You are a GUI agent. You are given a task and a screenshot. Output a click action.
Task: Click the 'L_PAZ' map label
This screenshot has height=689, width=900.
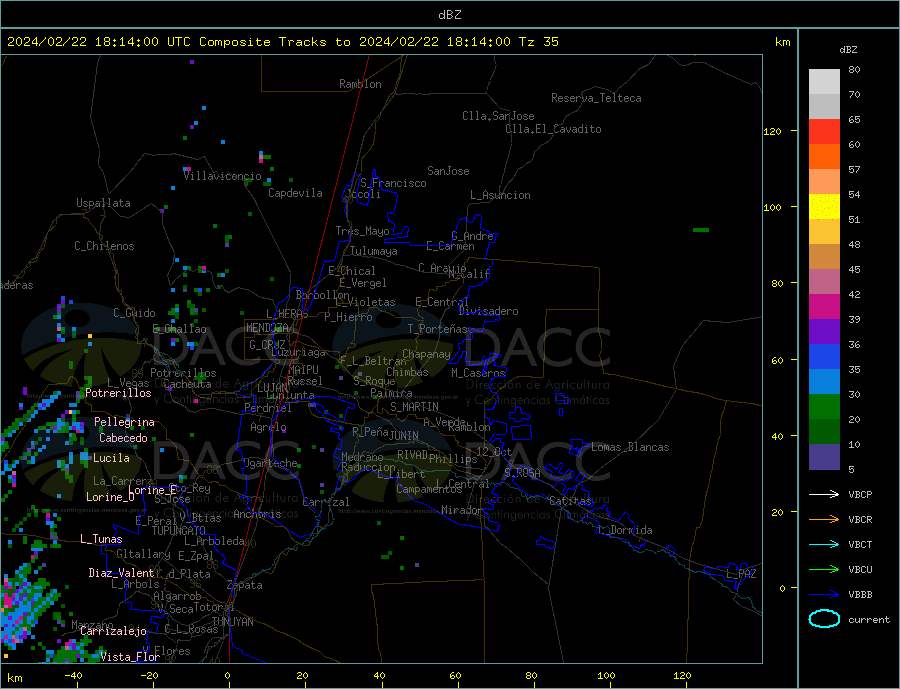coord(741,574)
